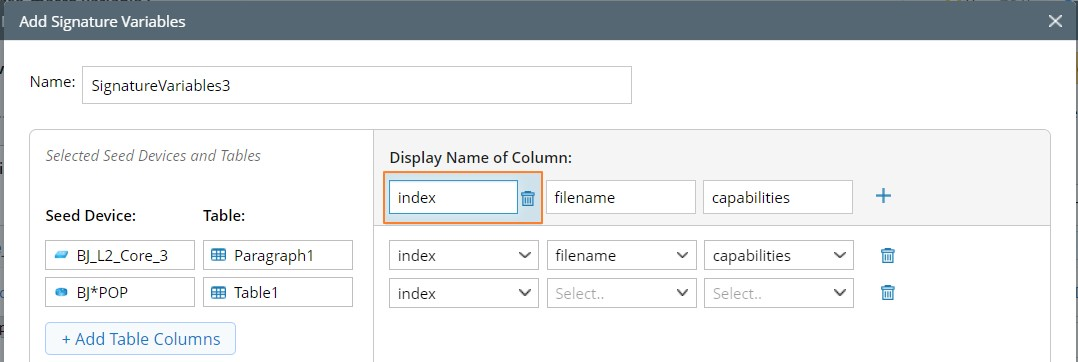The width and height of the screenshot is (1078, 362).
Task: Open the capabilities dropdown in first row
Action: 779,256
